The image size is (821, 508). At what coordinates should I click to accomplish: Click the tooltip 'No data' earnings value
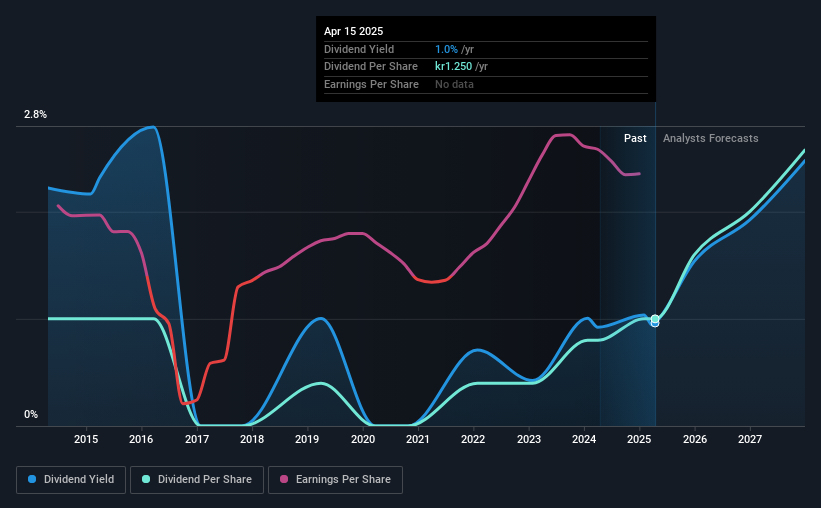point(454,84)
